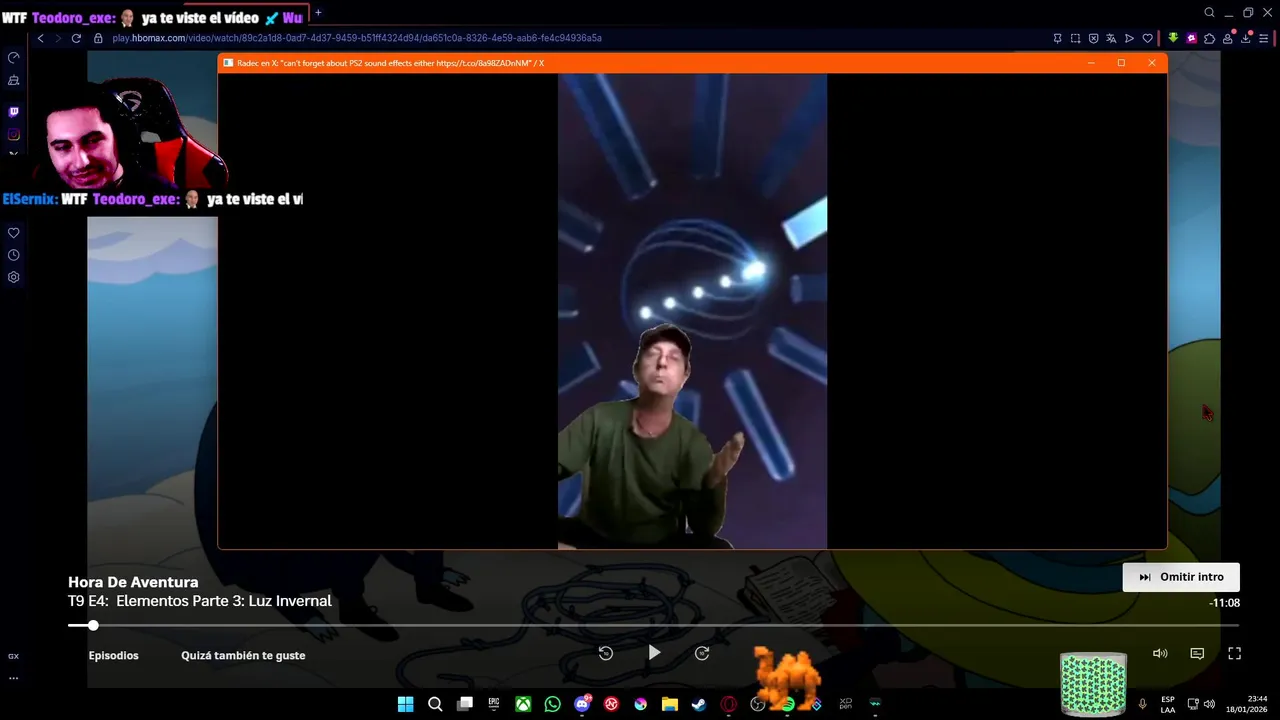Open Twitch in the Opera sidebar
This screenshot has width=1280, height=720.
(x=13, y=112)
